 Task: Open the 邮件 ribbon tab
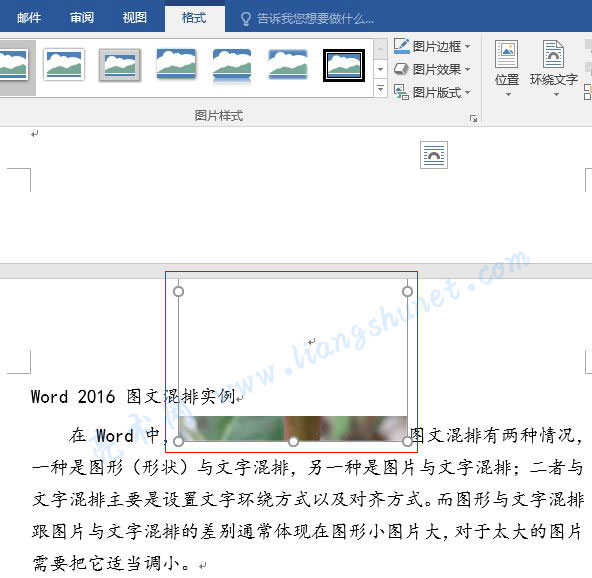pos(29,17)
